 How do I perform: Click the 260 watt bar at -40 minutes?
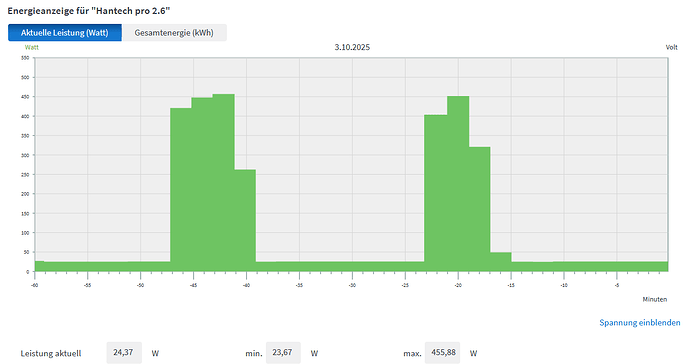[x=245, y=220]
